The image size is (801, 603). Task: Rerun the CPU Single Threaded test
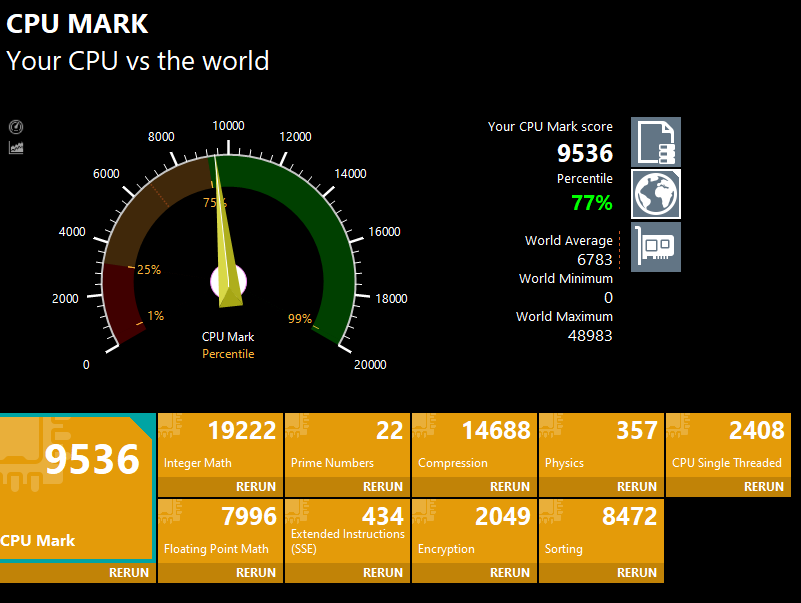[x=764, y=487]
